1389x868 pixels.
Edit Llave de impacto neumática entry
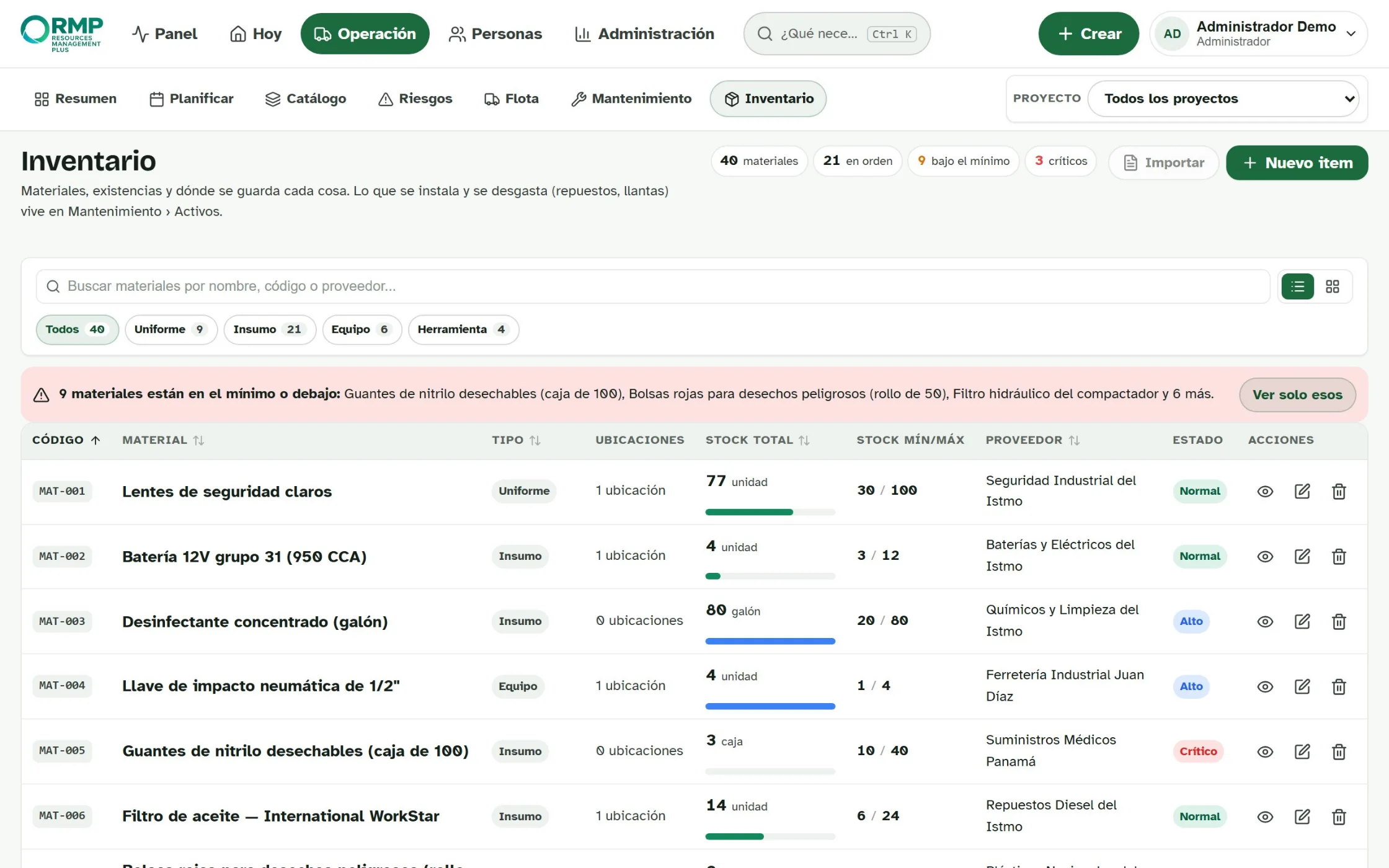1302,686
